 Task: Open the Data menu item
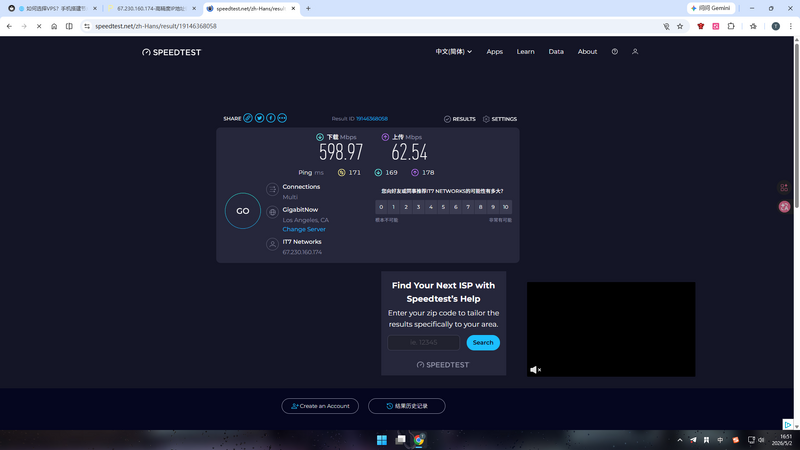point(556,52)
